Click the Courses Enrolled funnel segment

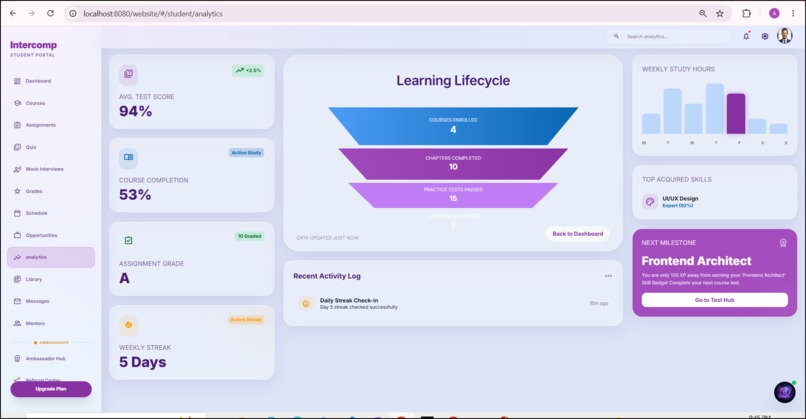tap(453, 126)
